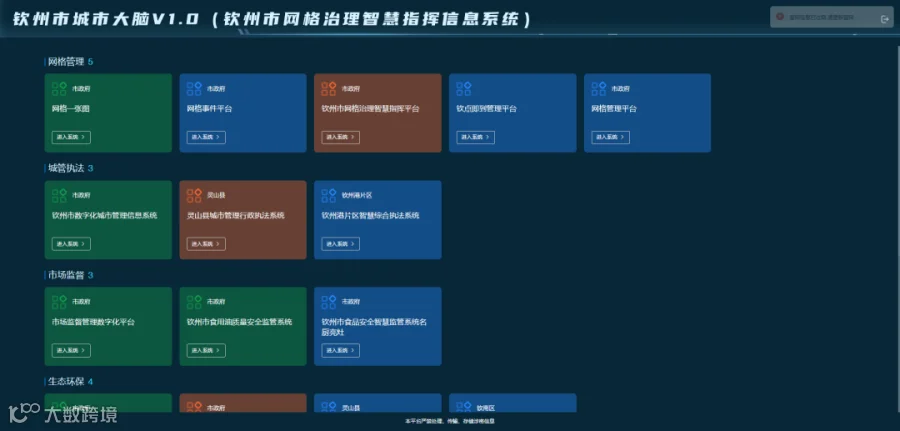Click 进入系统 on 灵山县城市管理行政执法系统 card
The height and width of the screenshot is (431, 900).
tap(206, 244)
